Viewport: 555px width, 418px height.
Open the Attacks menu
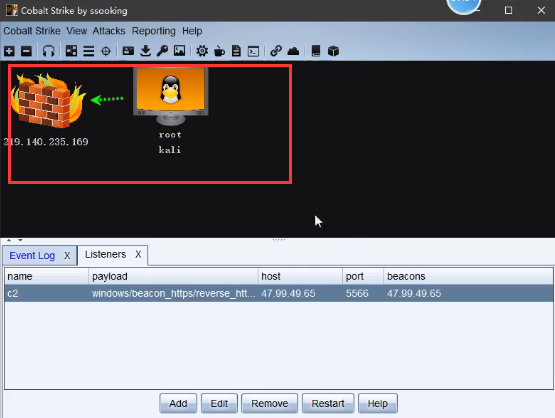point(109,31)
